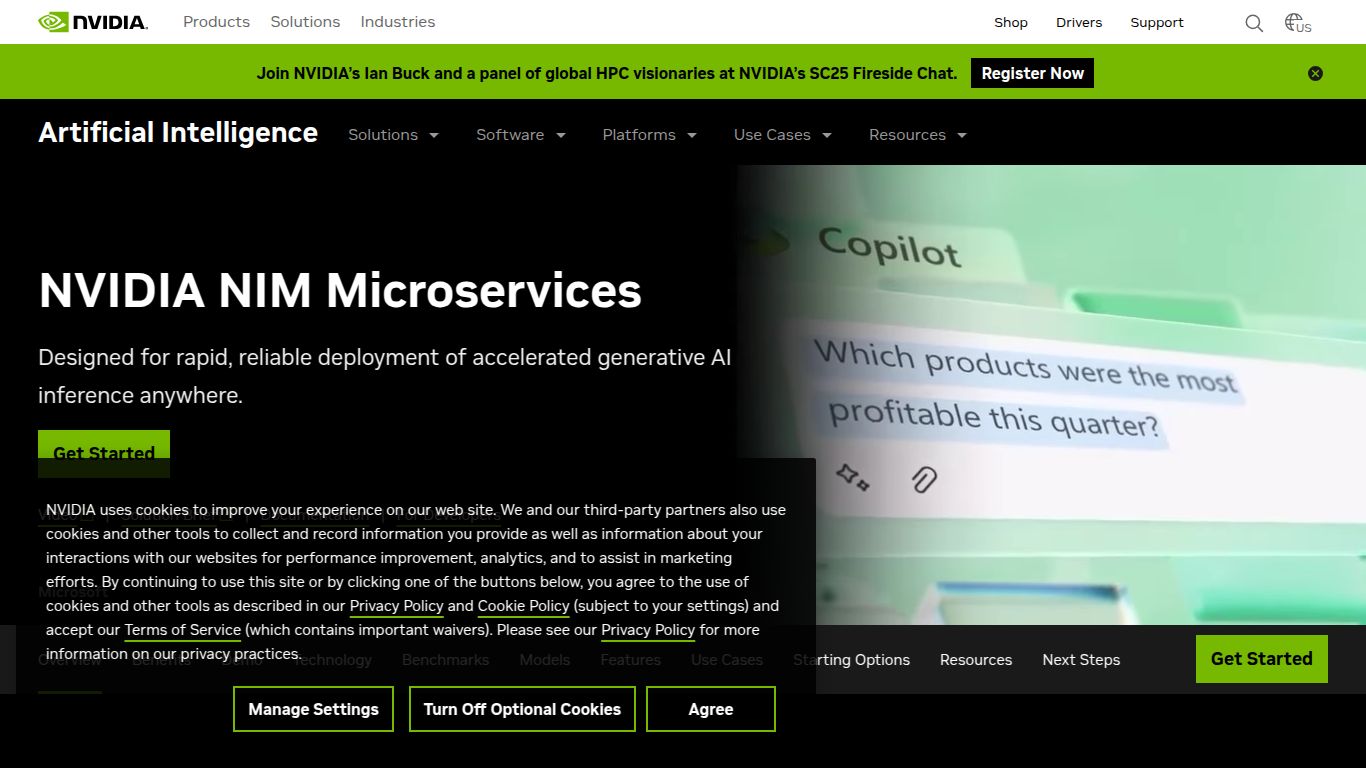Jump to the Benchmarks section

pyautogui.click(x=445, y=660)
